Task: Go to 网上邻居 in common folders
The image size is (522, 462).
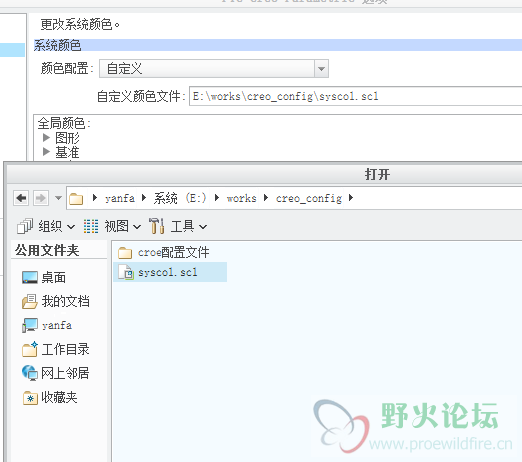Action: pos(56,373)
